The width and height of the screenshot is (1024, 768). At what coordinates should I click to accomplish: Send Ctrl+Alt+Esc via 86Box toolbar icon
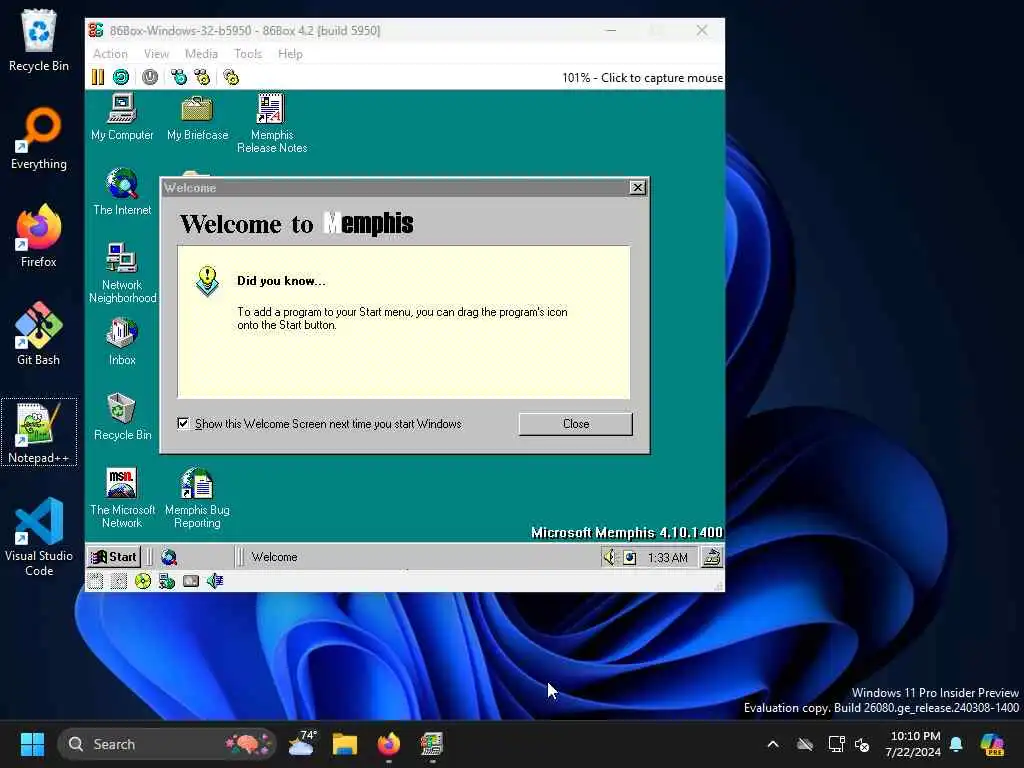pos(202,77)
